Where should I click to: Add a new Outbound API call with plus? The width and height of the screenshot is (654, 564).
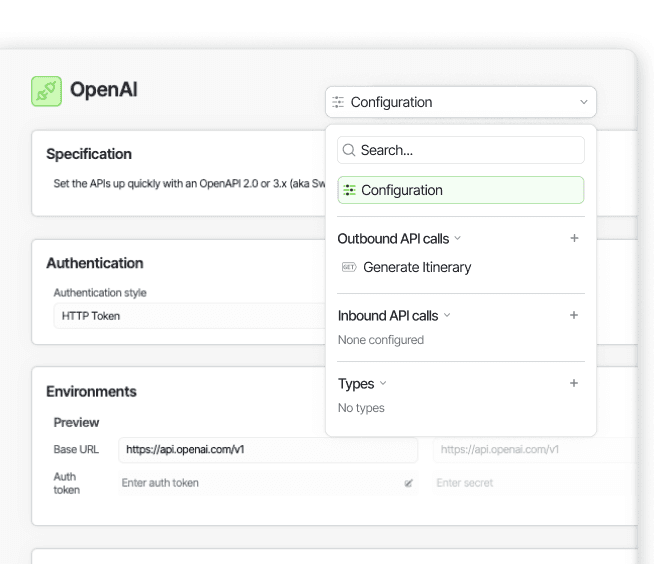pos(574,238)
